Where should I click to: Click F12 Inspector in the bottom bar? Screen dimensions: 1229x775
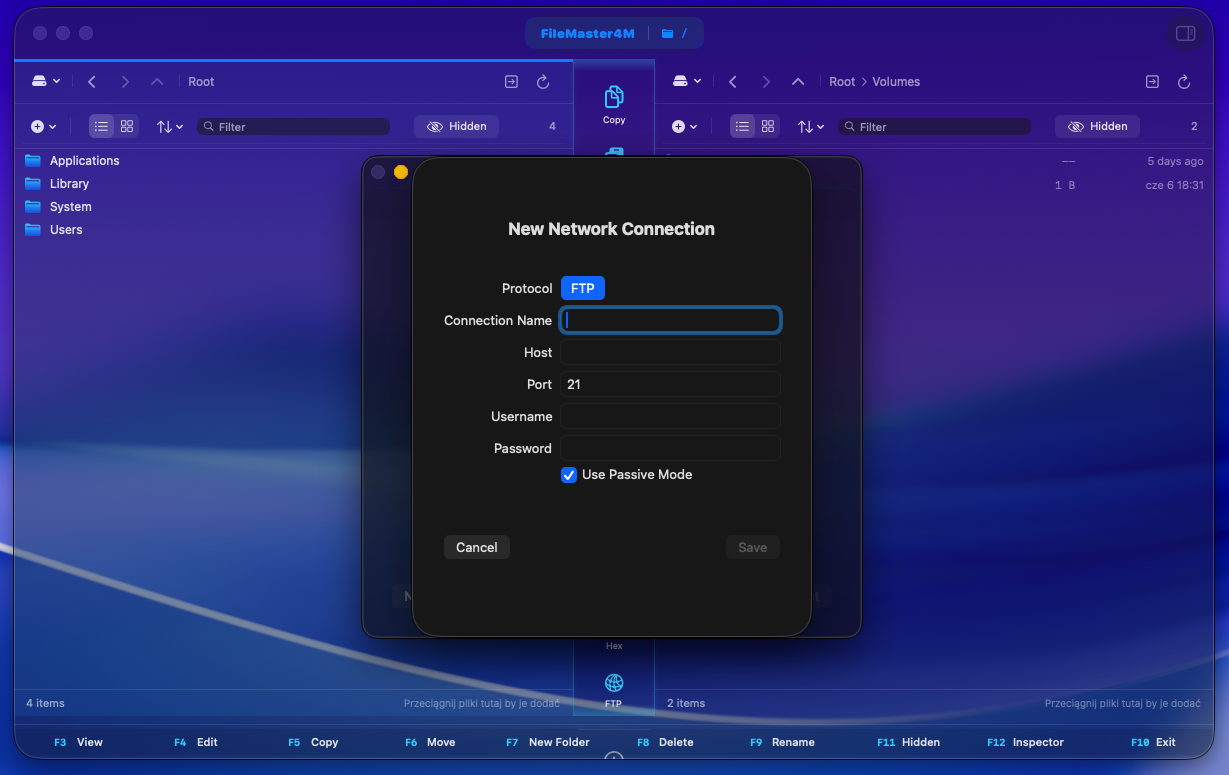tap(1025, 742)
